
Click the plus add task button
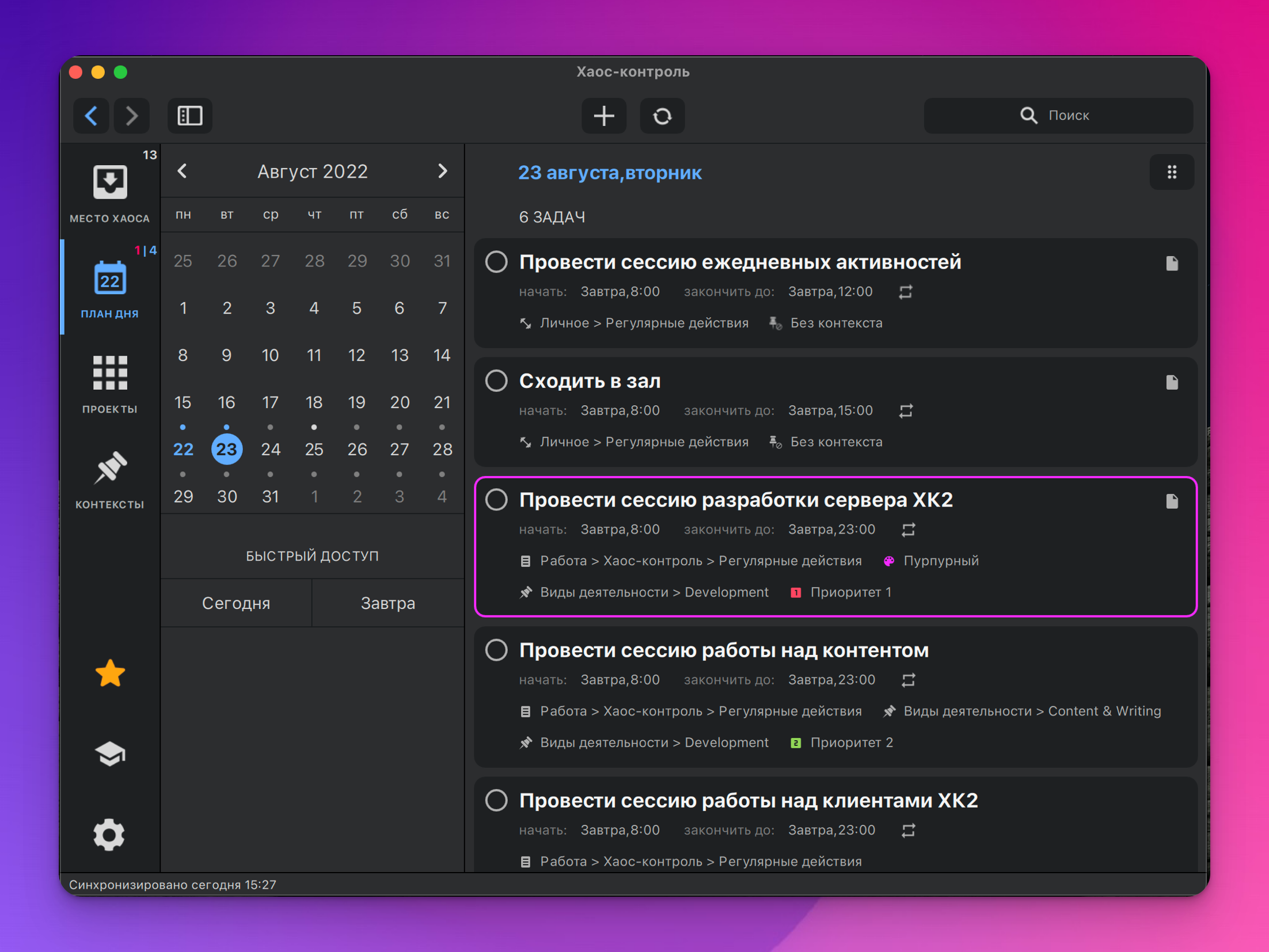pyautogui.click(x=603, y=116)
